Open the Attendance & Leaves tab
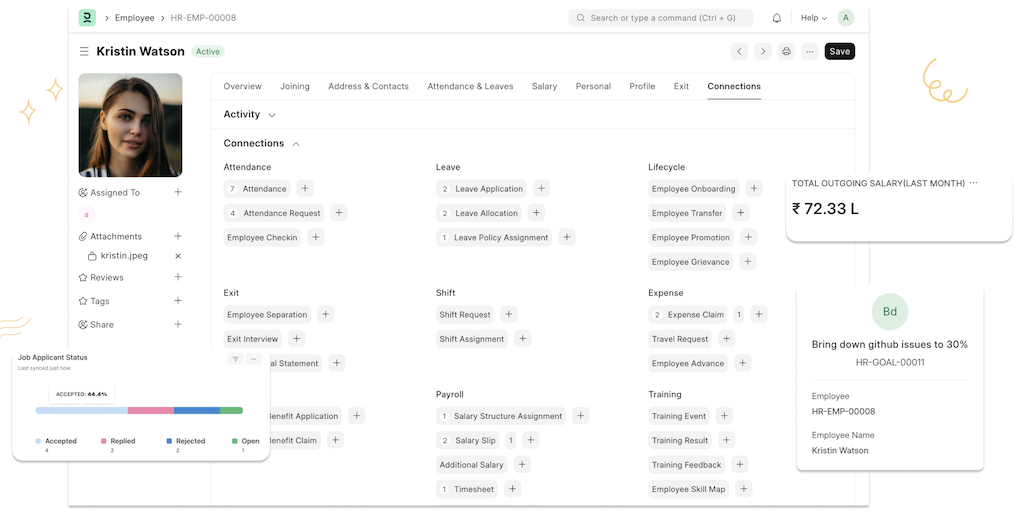 point(470,86)
